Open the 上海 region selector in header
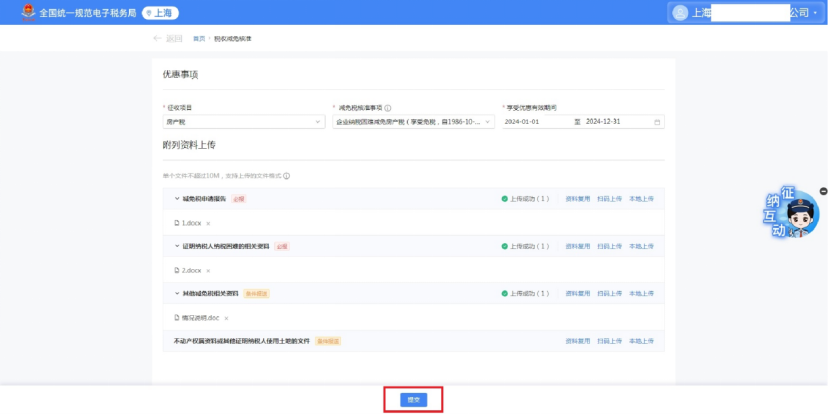Screen dimensions: 829x414 pos(160,13)
